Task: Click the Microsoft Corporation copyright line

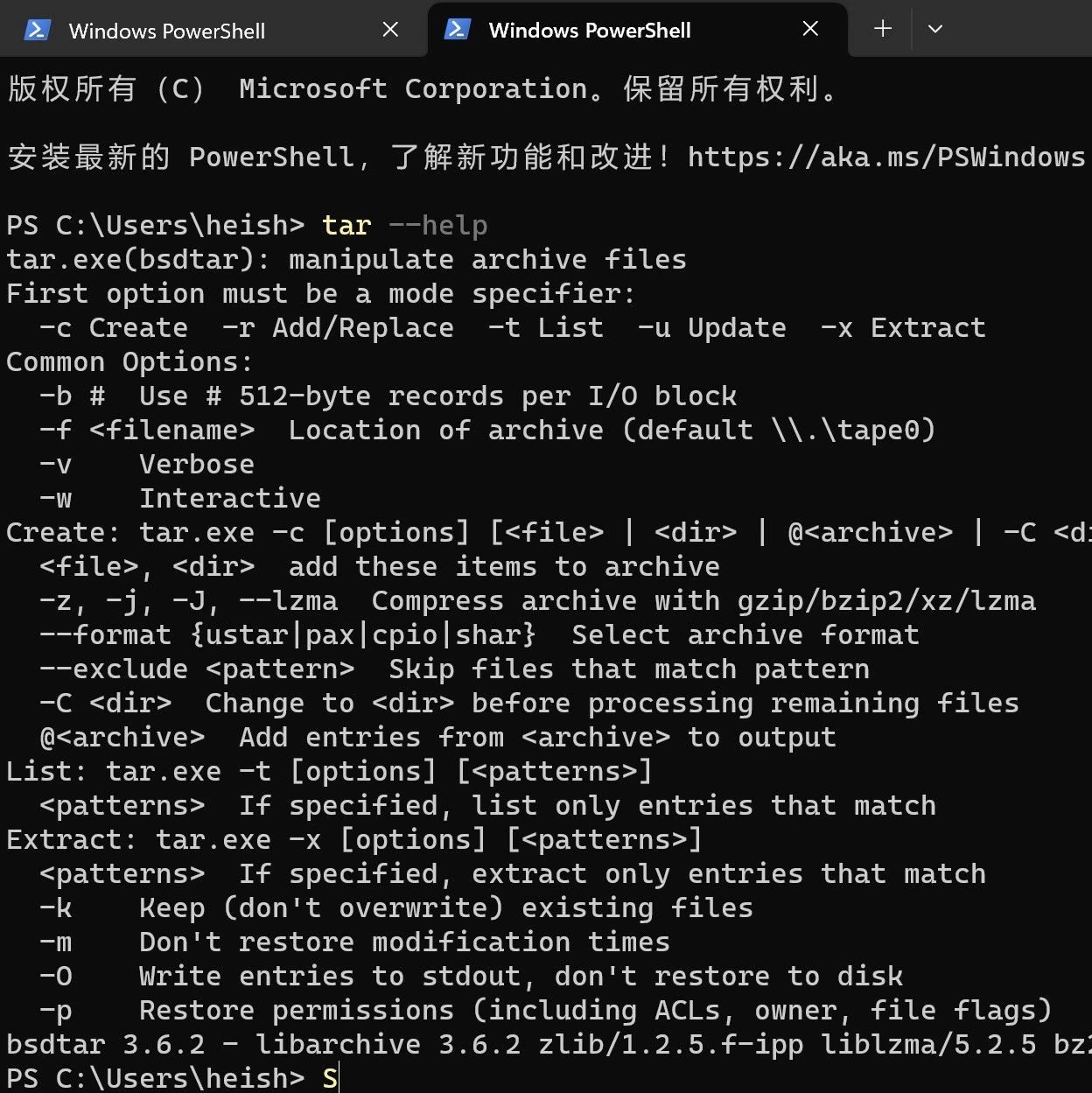Action: [x=420, y=88]
